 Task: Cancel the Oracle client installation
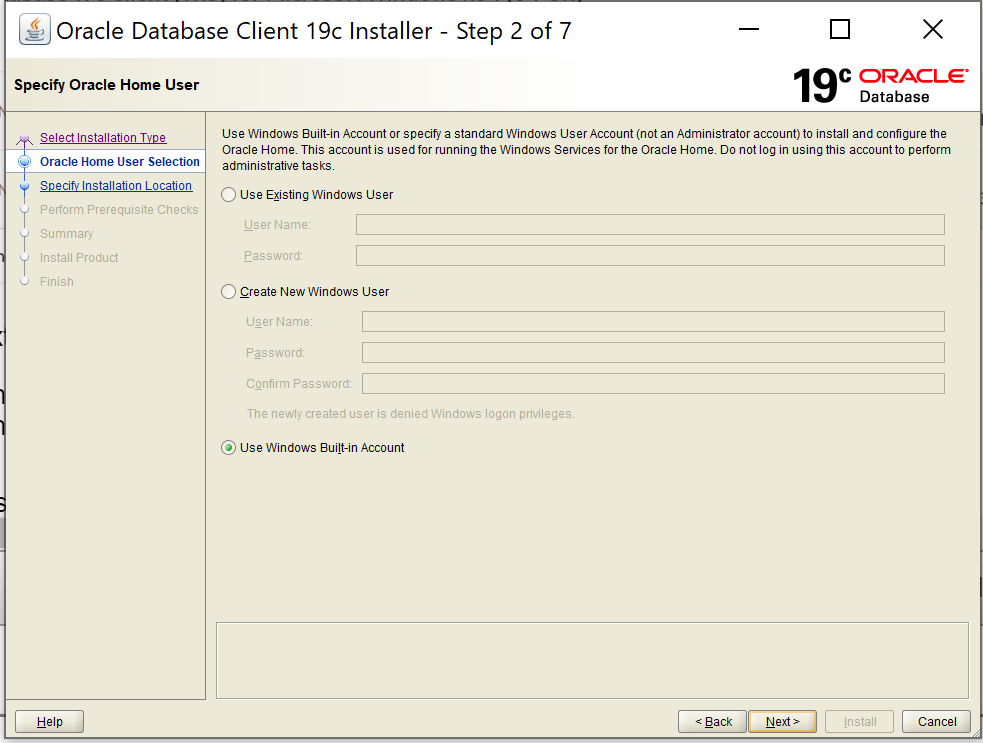pos(937,721)
